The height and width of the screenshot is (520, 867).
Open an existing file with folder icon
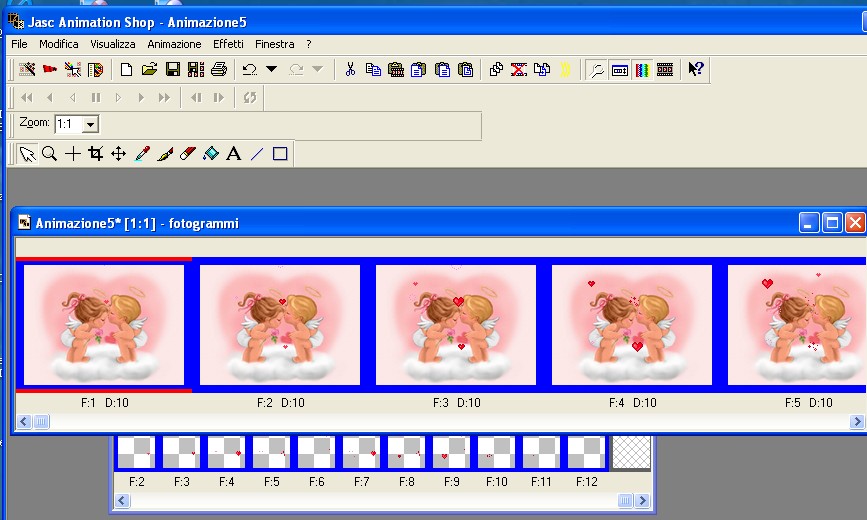149,69
